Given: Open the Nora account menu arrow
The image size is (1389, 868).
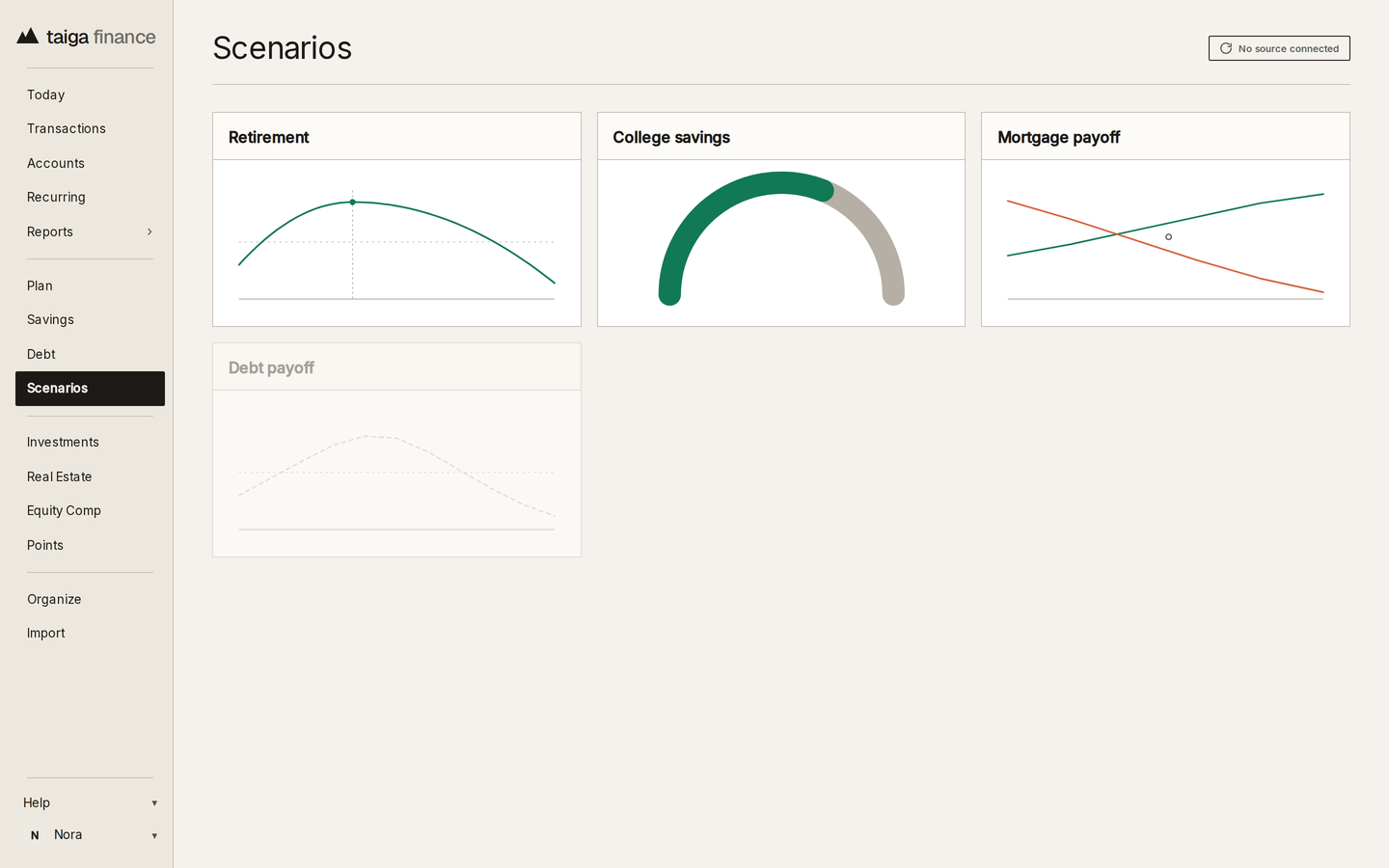Looking at the screenshot, I should [x=154, y=836].
